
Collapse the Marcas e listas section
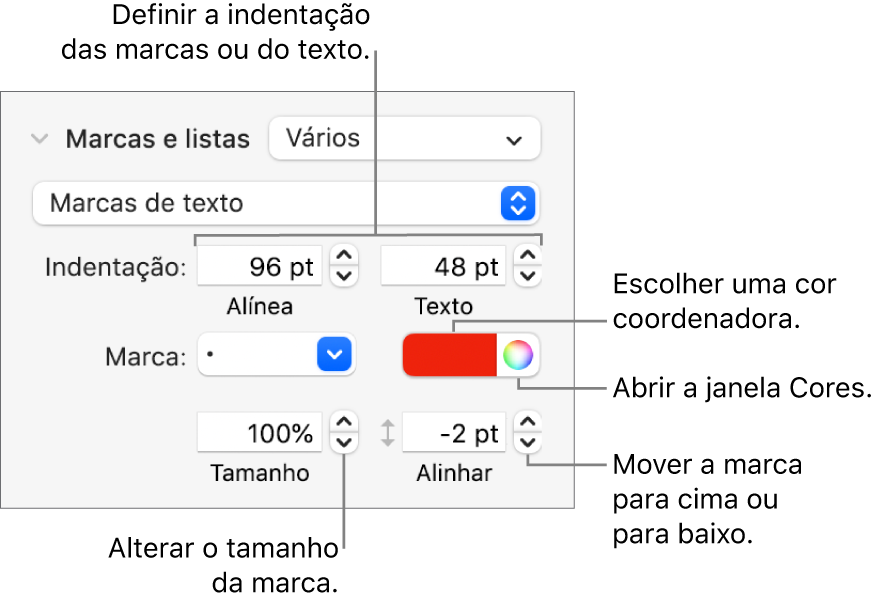coord(39,139)
